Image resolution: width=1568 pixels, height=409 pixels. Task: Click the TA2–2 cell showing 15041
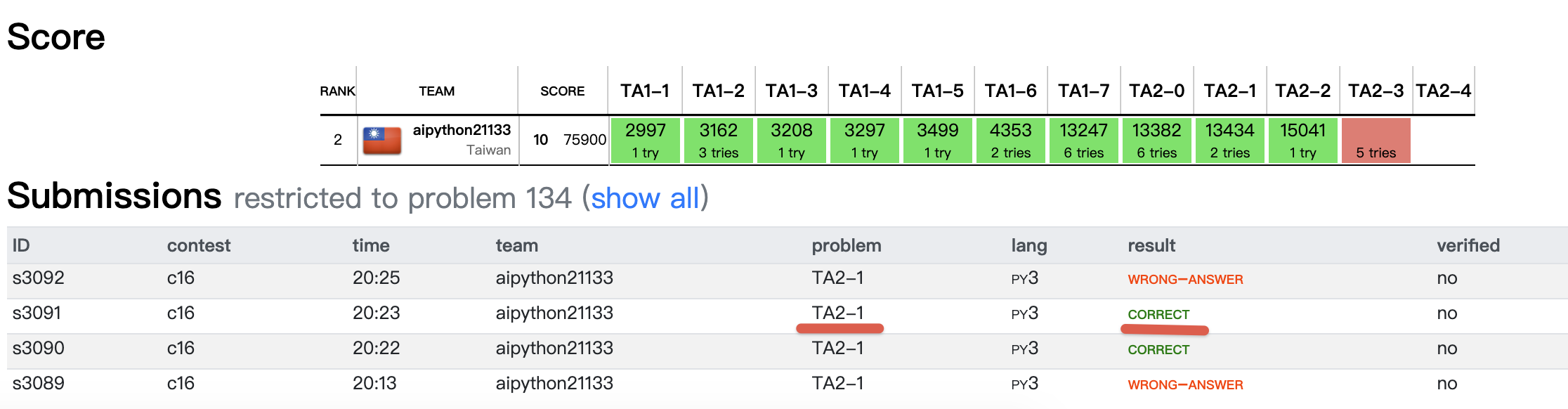click(1302, 141)
